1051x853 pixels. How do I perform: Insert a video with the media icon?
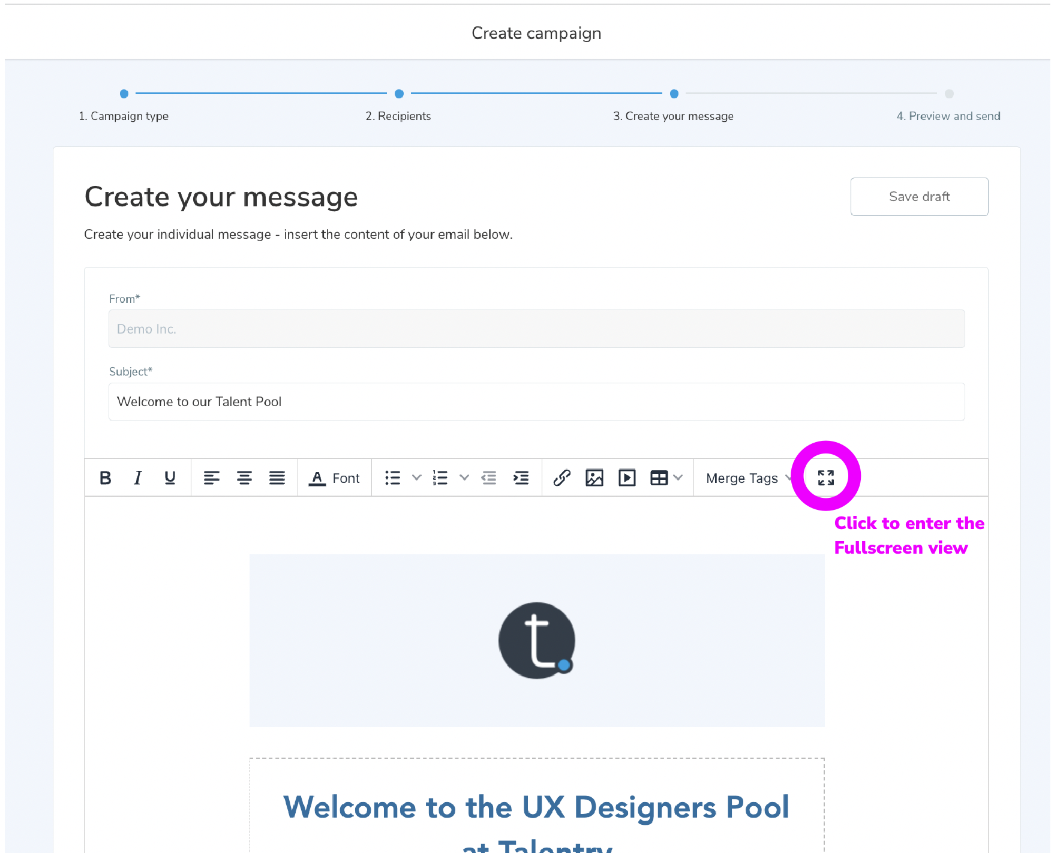[x=627, y=478]
